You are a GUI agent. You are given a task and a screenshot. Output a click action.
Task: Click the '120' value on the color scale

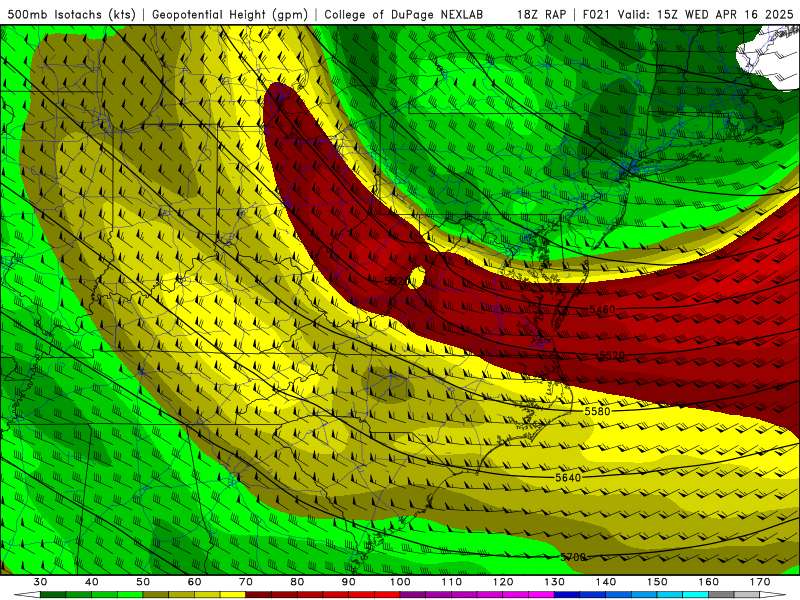coord(503,582)
